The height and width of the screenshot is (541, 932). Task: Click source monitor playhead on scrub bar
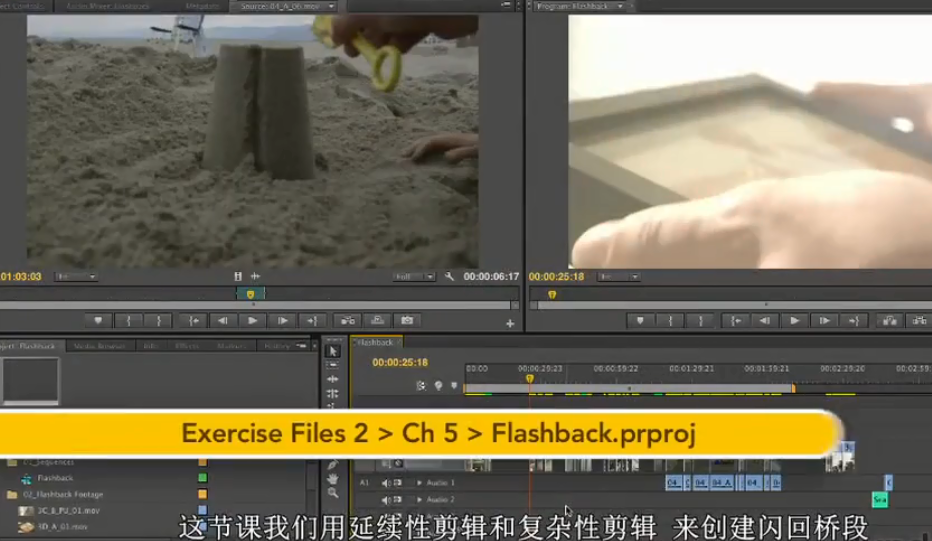pos(250,294)
